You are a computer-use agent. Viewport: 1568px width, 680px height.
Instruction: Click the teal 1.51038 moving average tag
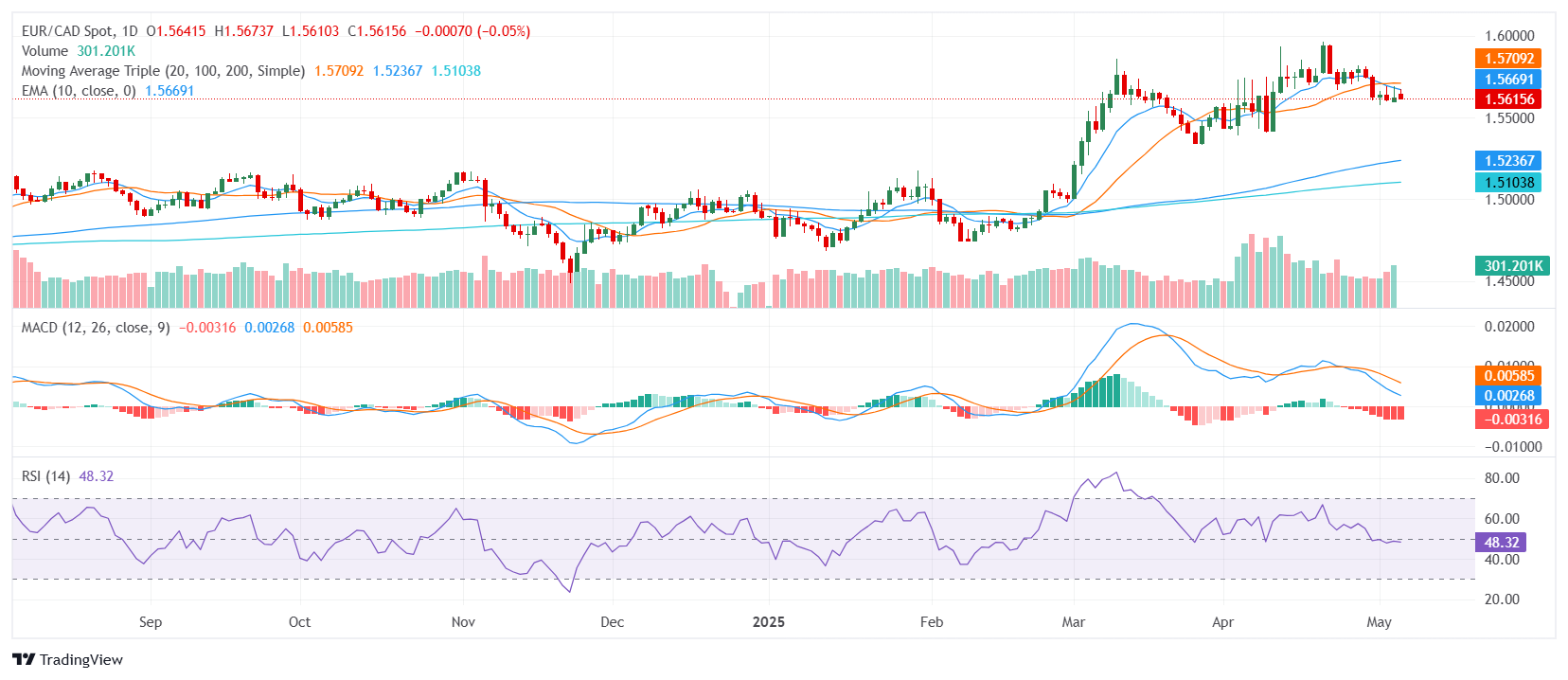point(1508,183)
